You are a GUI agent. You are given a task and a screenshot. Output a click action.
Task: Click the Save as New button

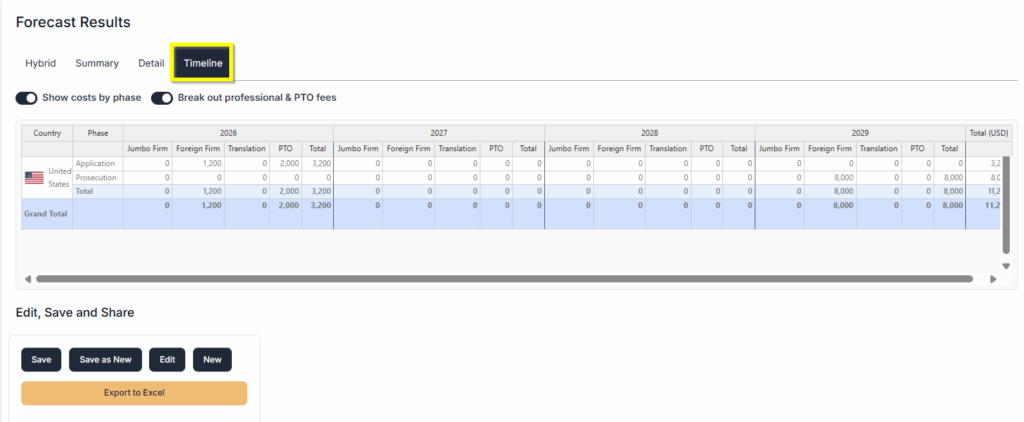[x=105, y=360]
